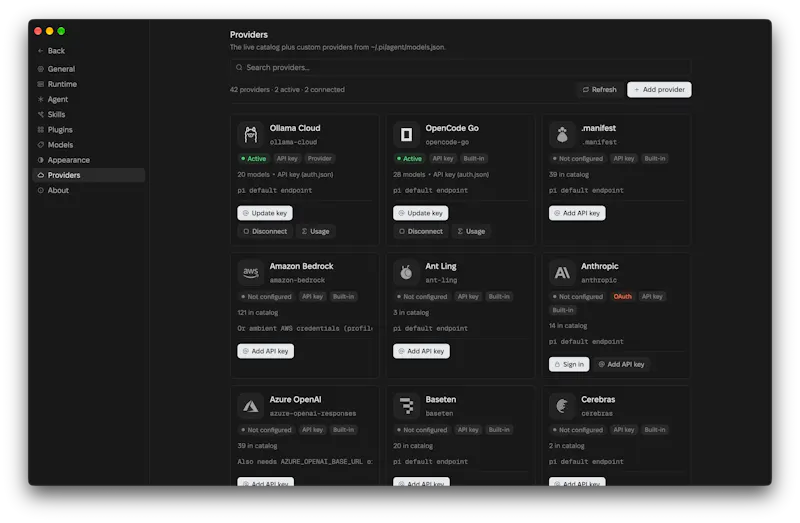This screenshot has width=800, height=523.
Task: Click the Active badge on Ollama Cloud
Action: 254,159
